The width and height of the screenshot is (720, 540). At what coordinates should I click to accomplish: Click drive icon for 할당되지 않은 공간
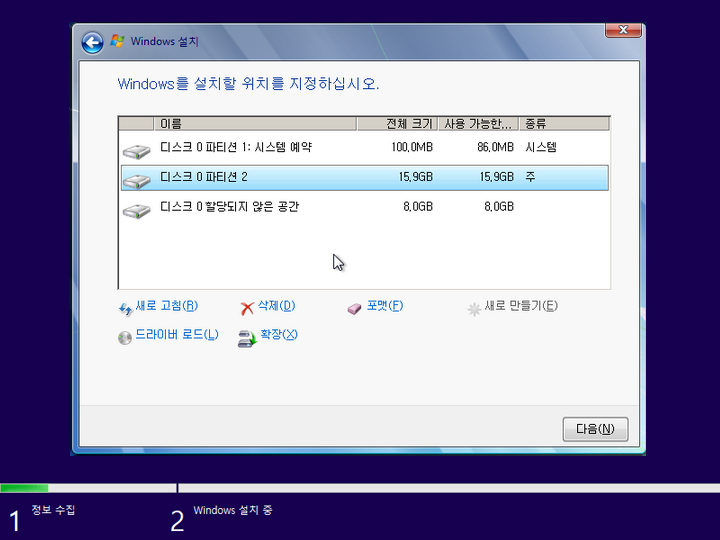[x=136, y=211]
